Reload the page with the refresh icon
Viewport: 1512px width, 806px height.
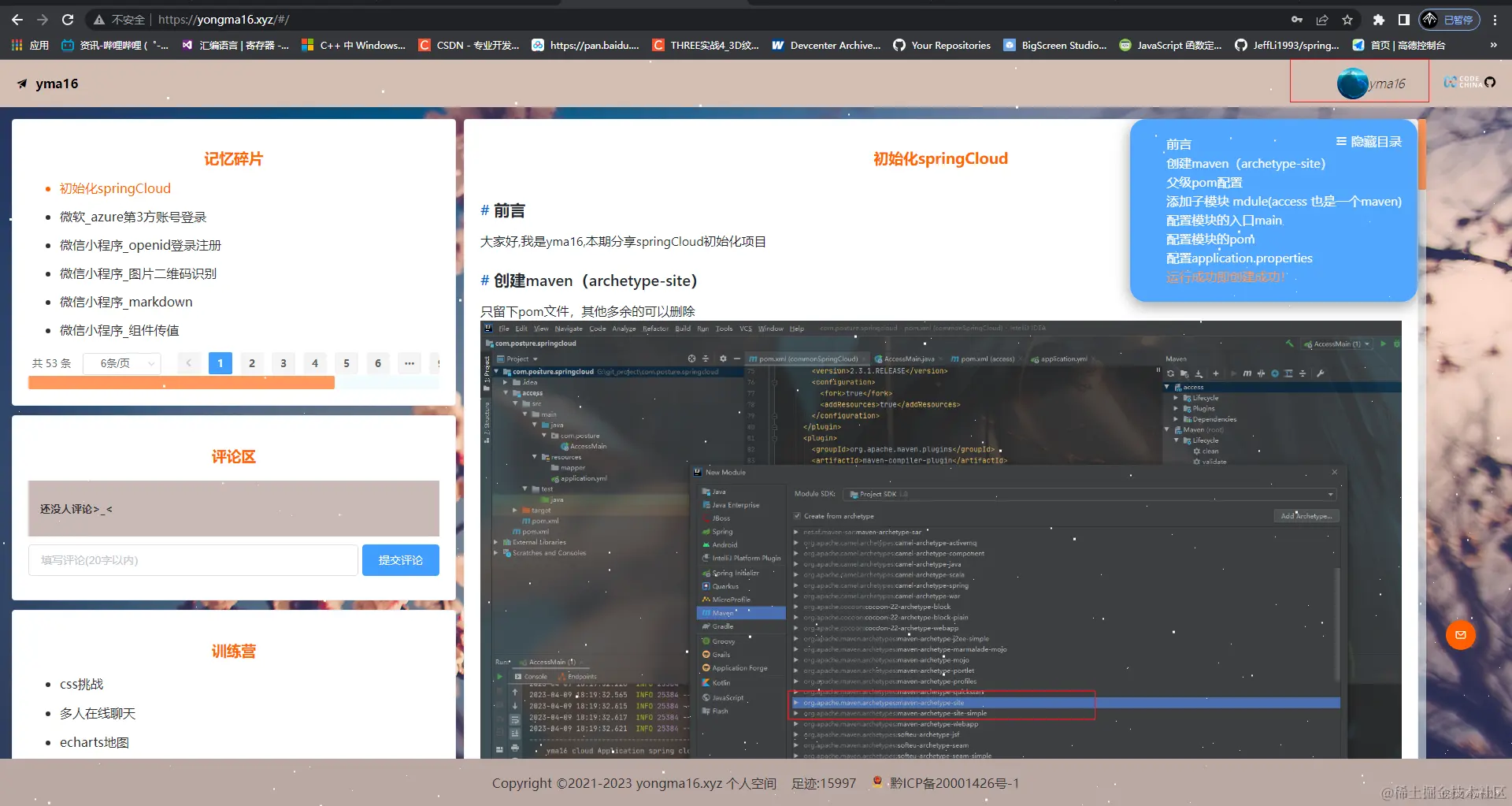pos(69,19)
